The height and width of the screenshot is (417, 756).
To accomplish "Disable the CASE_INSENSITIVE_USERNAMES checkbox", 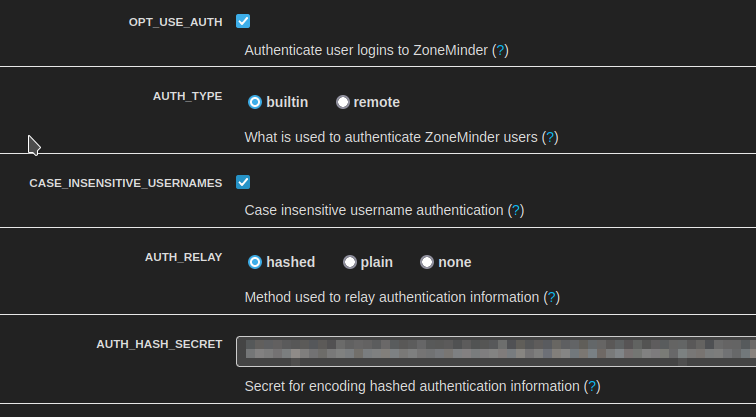I will coord(243,182).
